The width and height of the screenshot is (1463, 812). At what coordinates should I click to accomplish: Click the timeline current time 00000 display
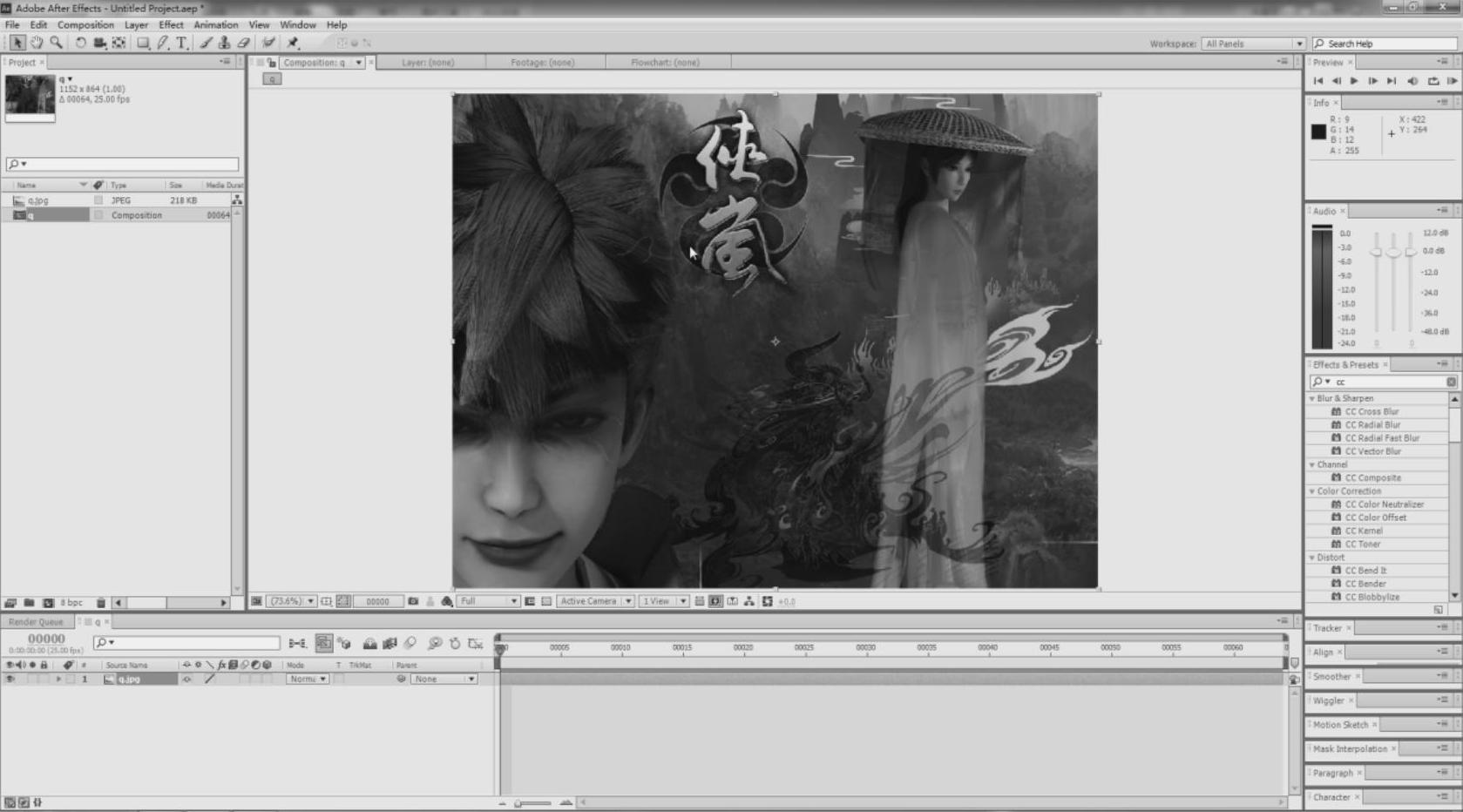[x=46, y=639]
